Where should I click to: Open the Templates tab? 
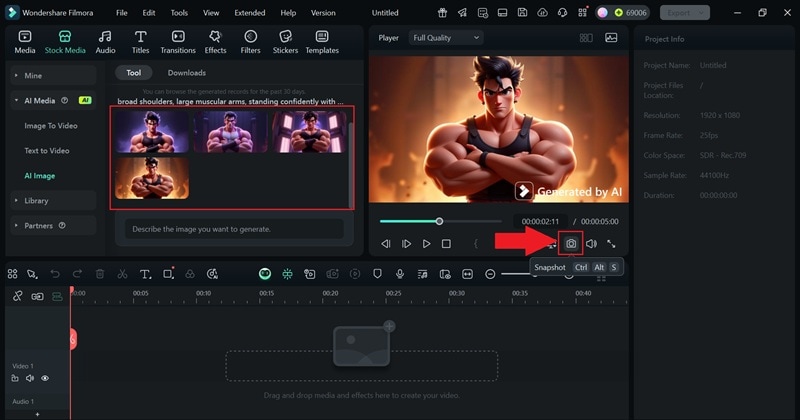tap(322, 42)
